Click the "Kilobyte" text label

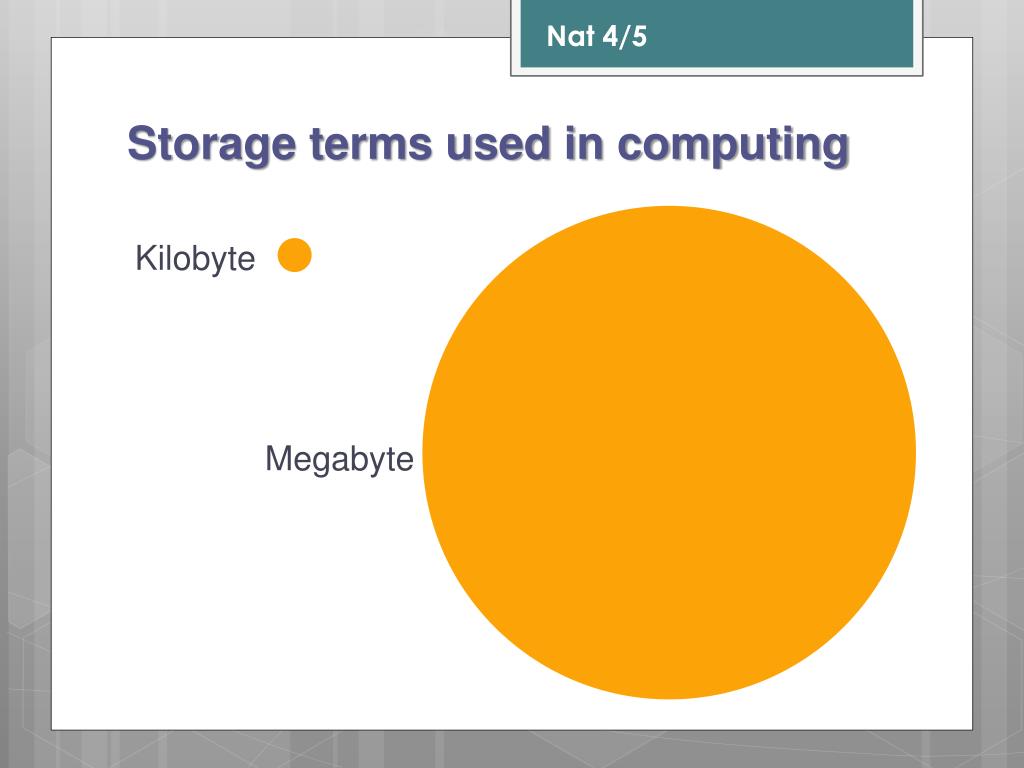[195, 259]
